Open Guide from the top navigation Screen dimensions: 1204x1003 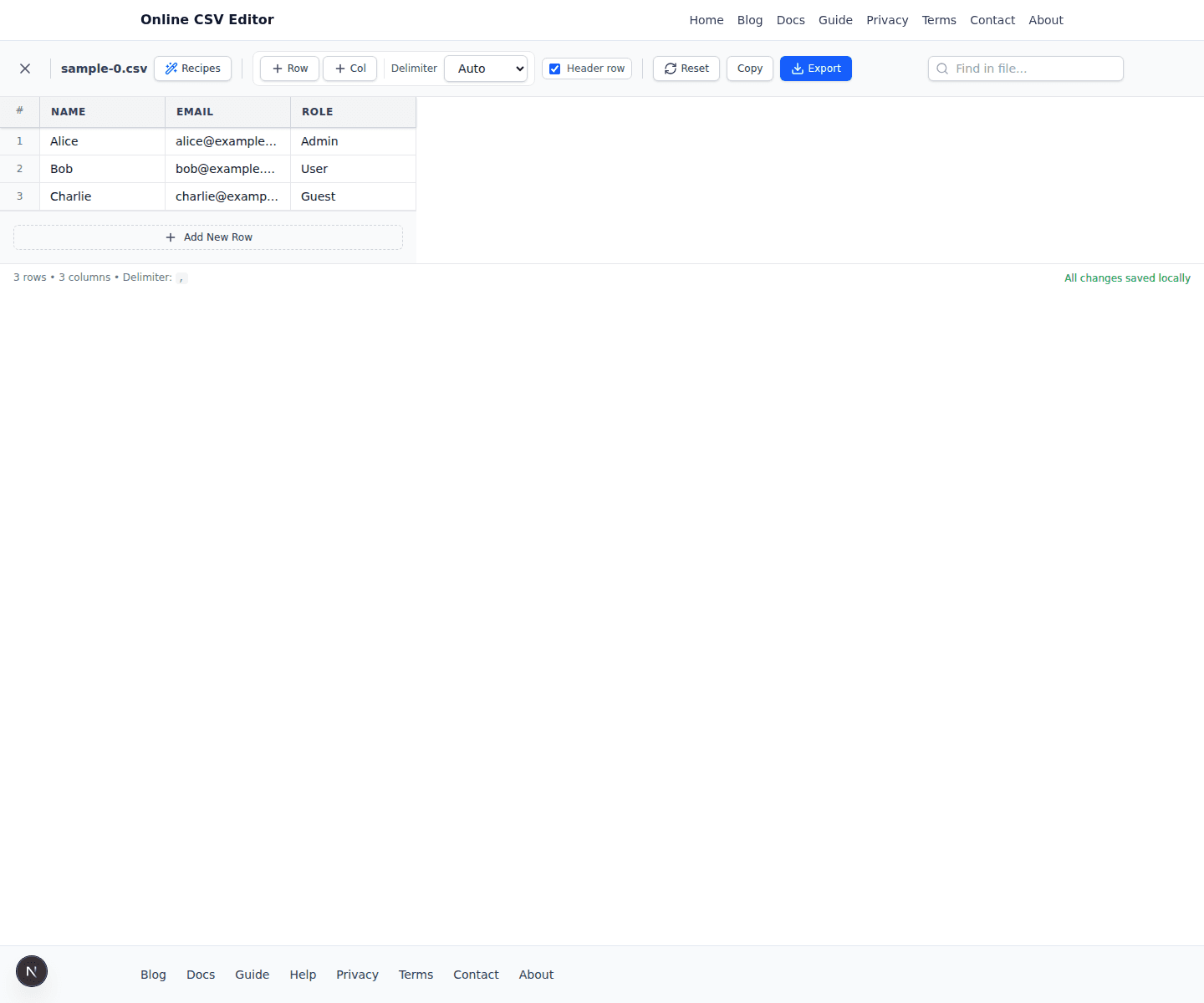click(x=835, y=20)
